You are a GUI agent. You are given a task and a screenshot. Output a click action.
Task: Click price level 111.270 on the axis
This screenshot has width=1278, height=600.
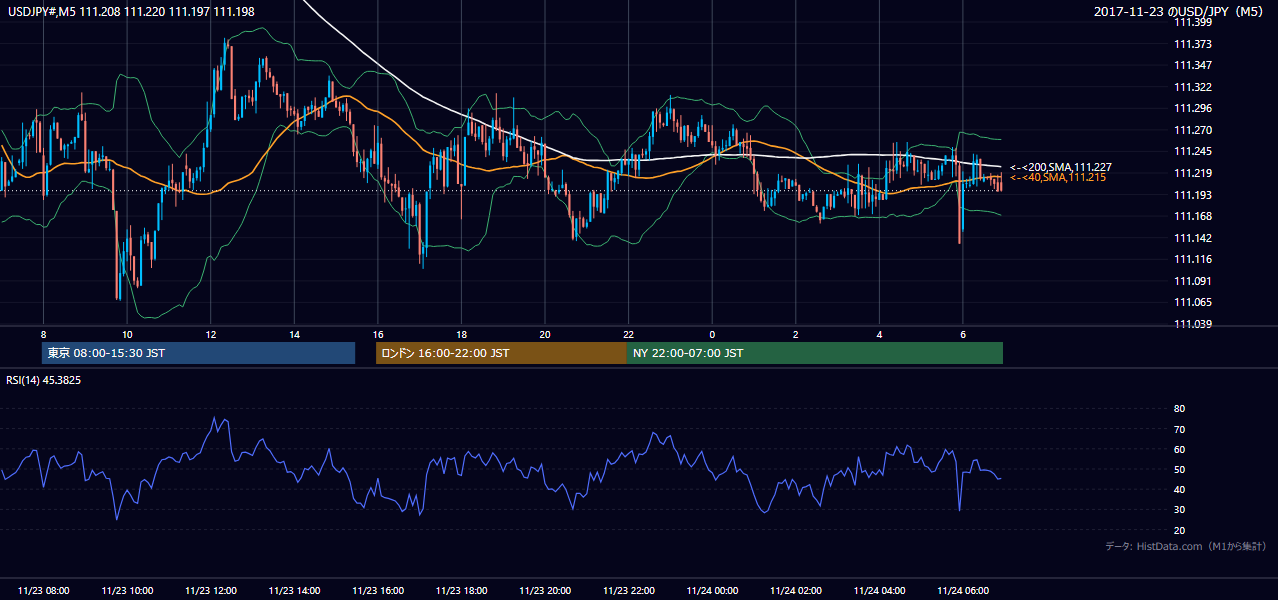(x=1193, y=130)
